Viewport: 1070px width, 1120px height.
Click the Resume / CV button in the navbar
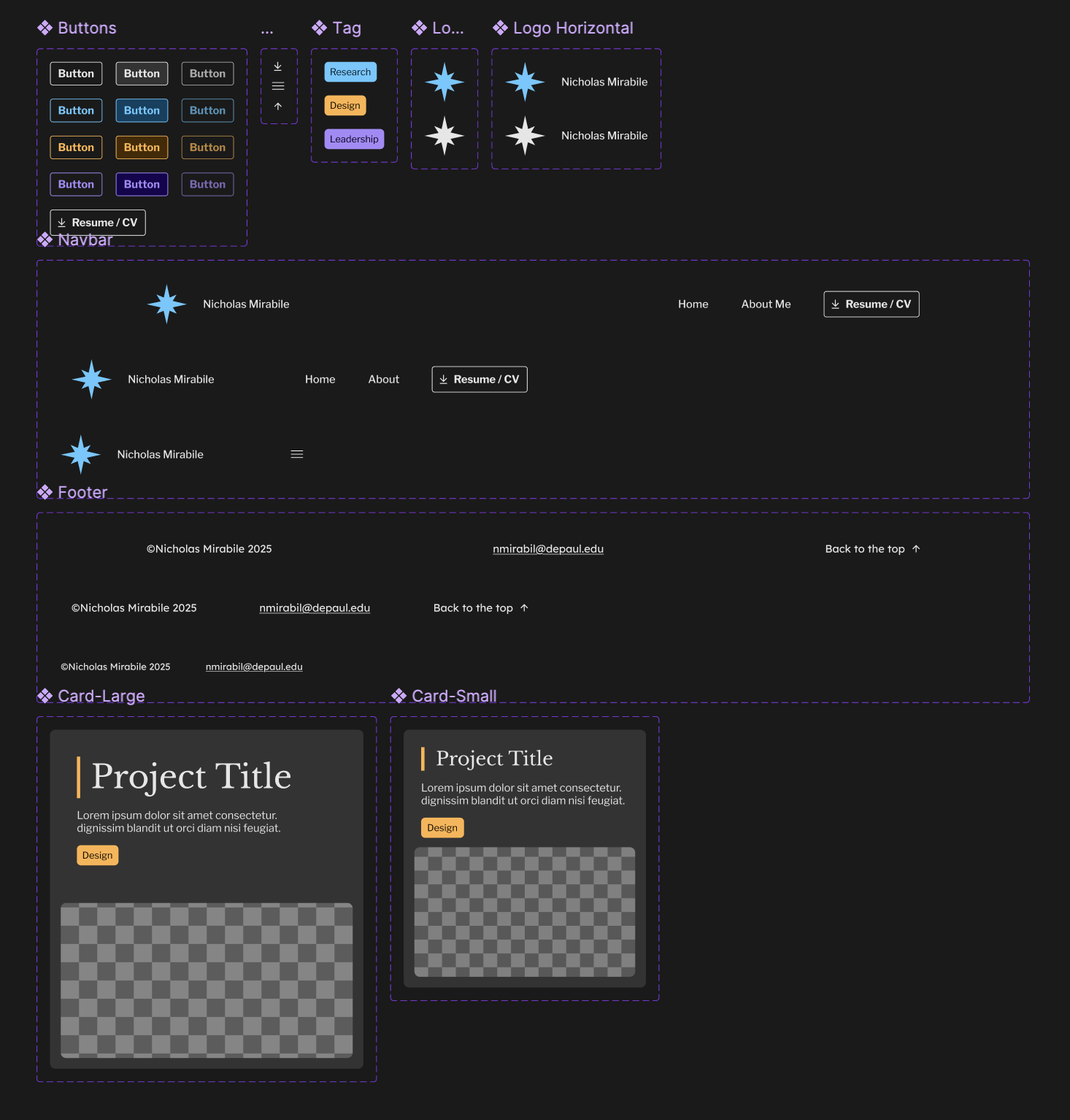[871, 304]
